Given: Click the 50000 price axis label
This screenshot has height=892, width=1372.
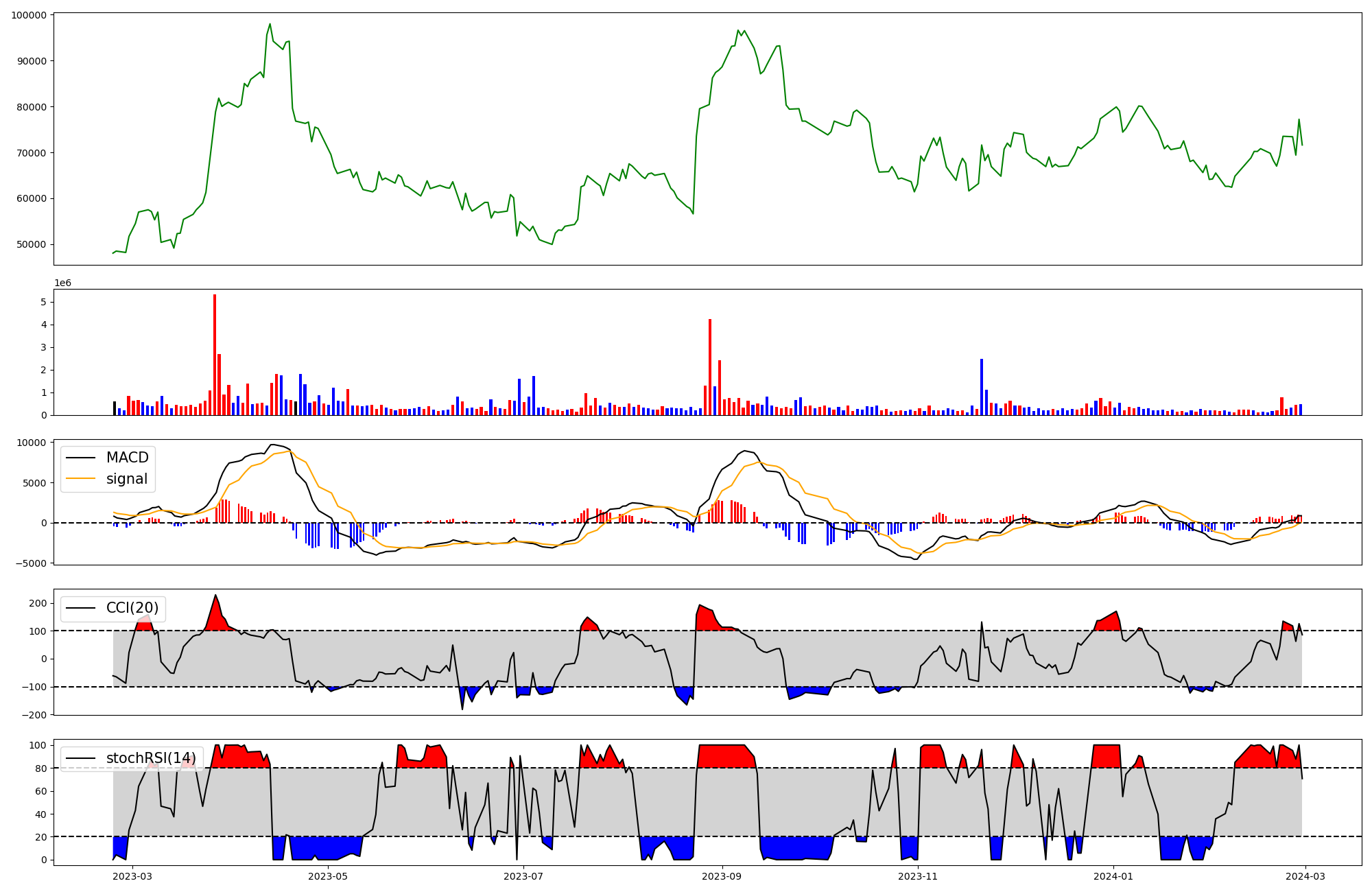Looking at the screenshot, I should pyautogui.click(x=32, y=244).
